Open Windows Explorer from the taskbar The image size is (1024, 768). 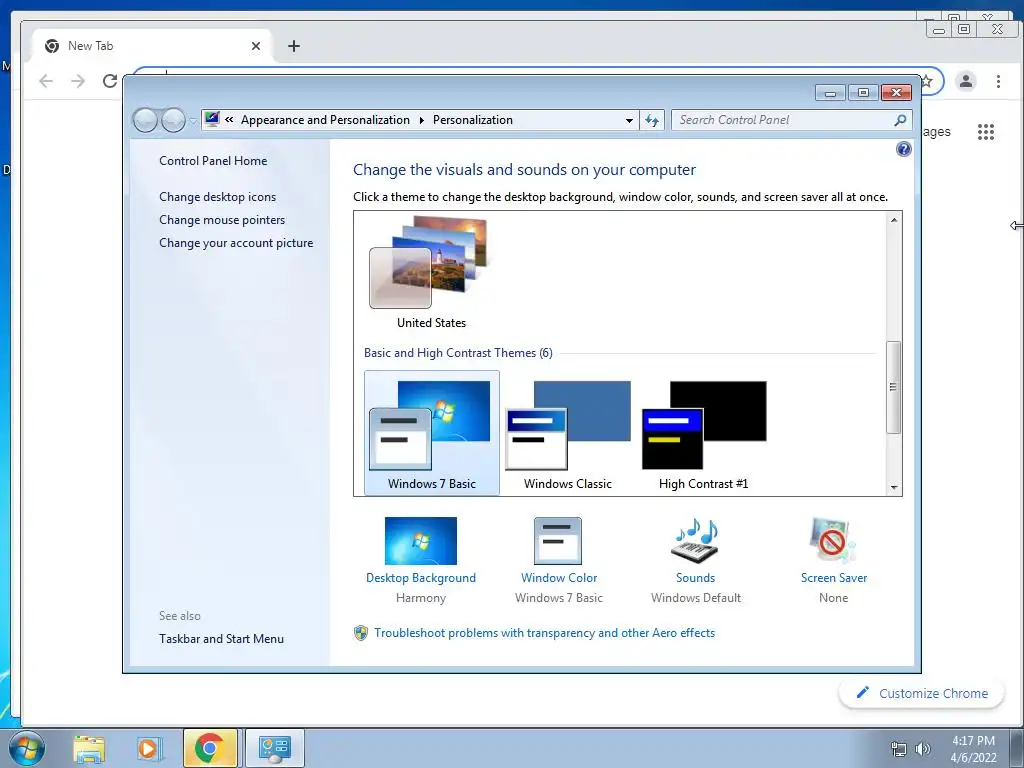click(89, 748)
